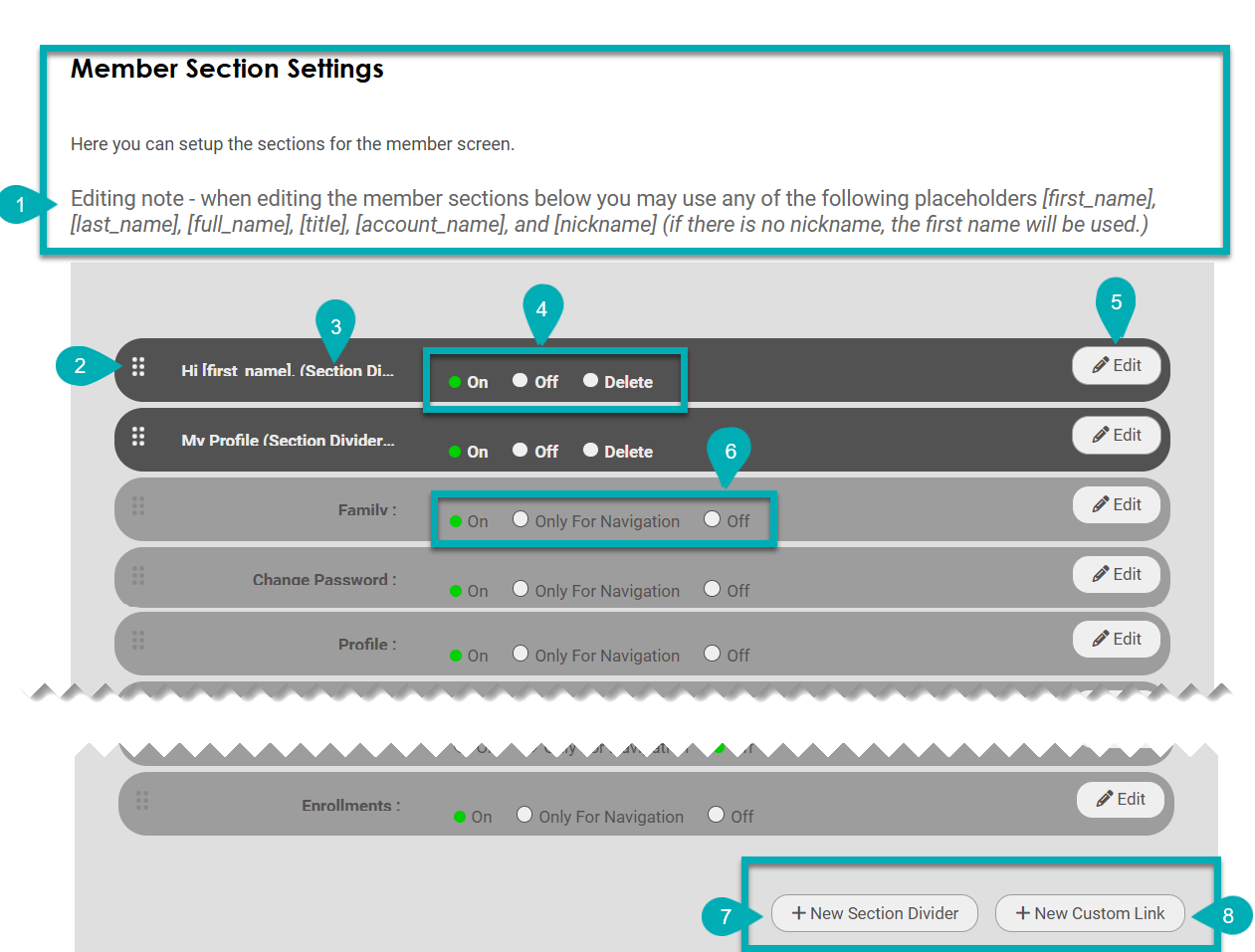This screenshot has width=1255, height=952.
Task: Click drag handle on Hi [first_name] row
Action: coord(138,367)
